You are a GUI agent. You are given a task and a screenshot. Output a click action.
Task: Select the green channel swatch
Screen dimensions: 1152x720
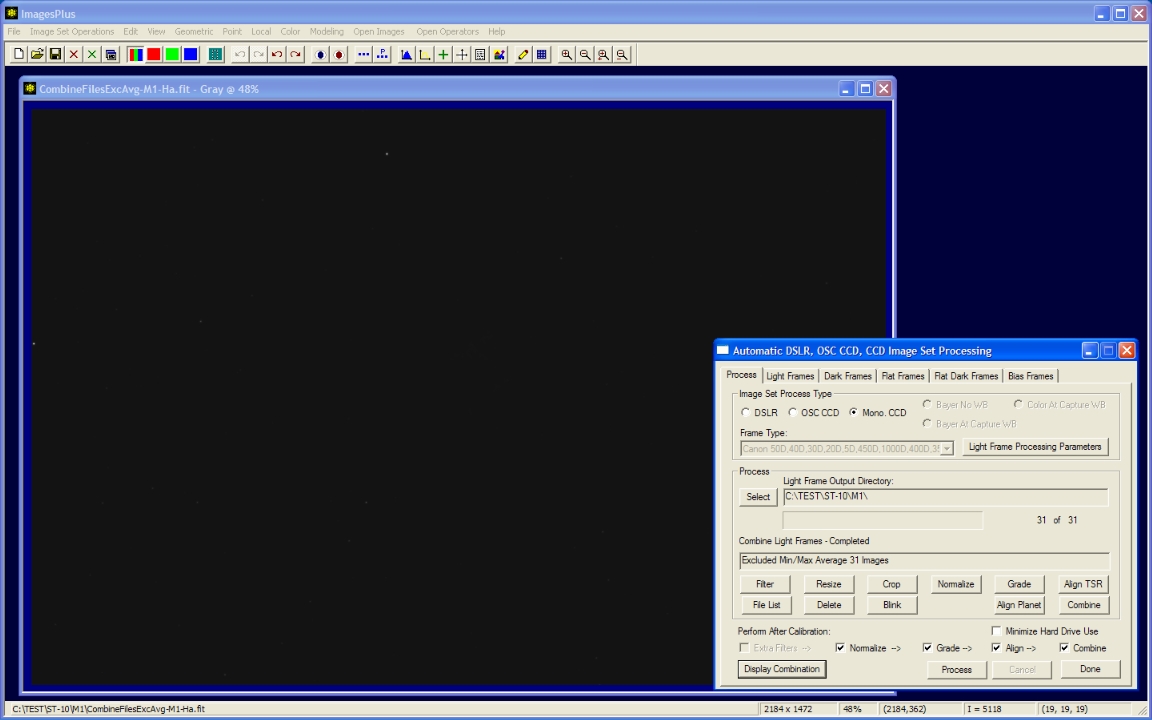pyautogui.click(x=172, y=54)
